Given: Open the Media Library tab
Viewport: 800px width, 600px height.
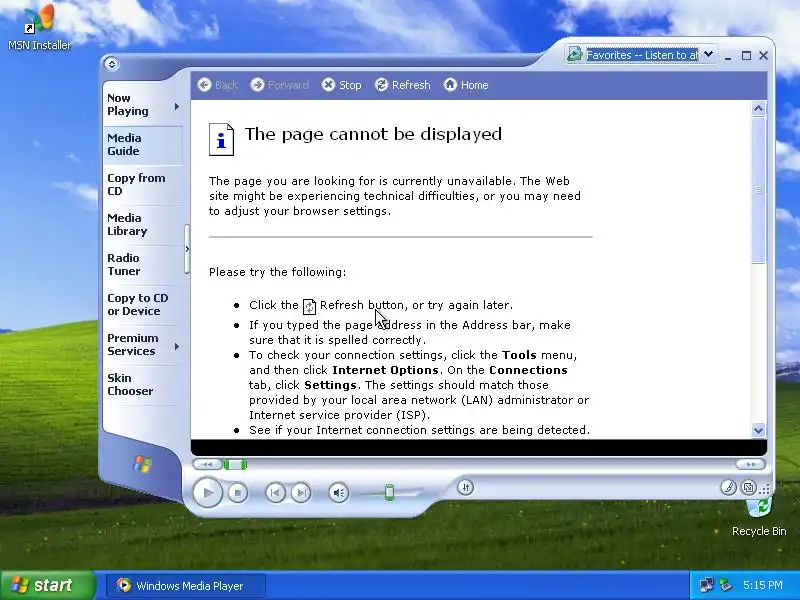Looking at the screenshot, I should coord(143,224).
